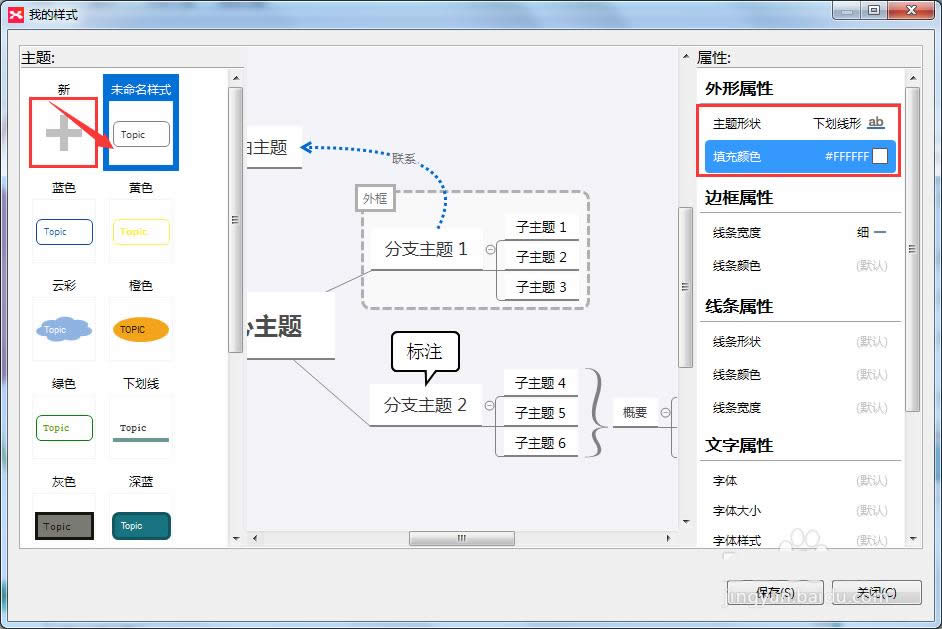Select the 下划线 underline topic style
Image resolution: width=942 pixels, height=629 pixels.
[x=140, y=427]
